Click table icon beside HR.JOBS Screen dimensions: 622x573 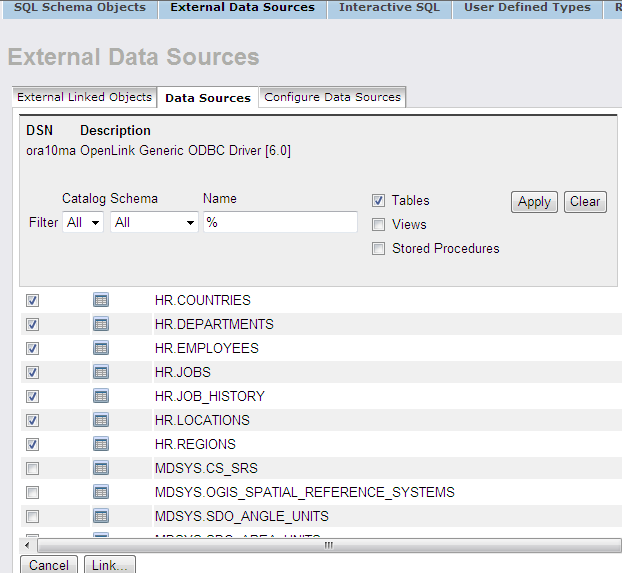pos(100,372)
